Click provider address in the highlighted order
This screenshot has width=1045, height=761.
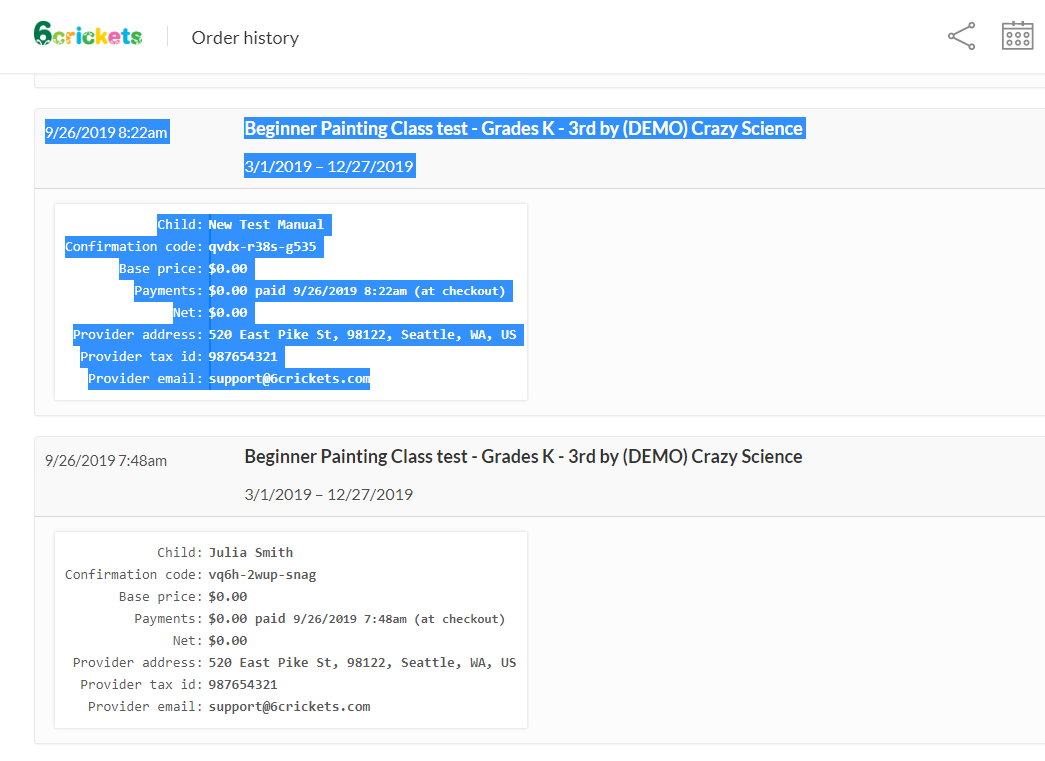[x=362, y=335]
